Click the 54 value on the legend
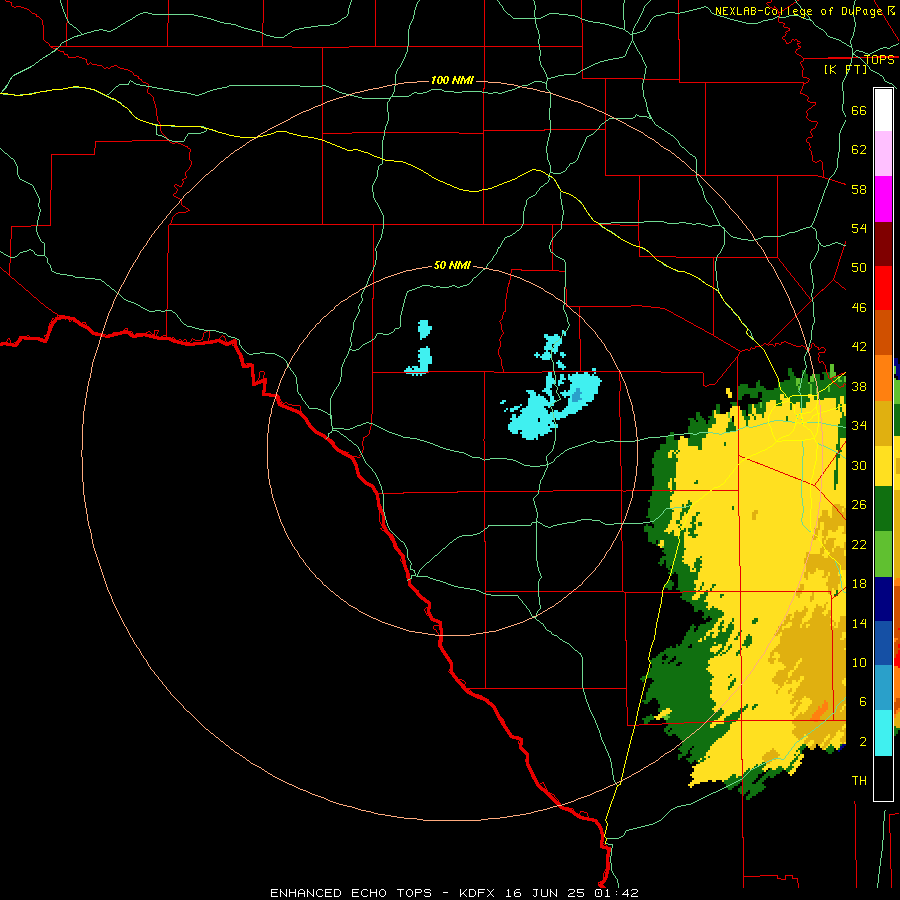The image size is (900, 900). pos(859,228)
